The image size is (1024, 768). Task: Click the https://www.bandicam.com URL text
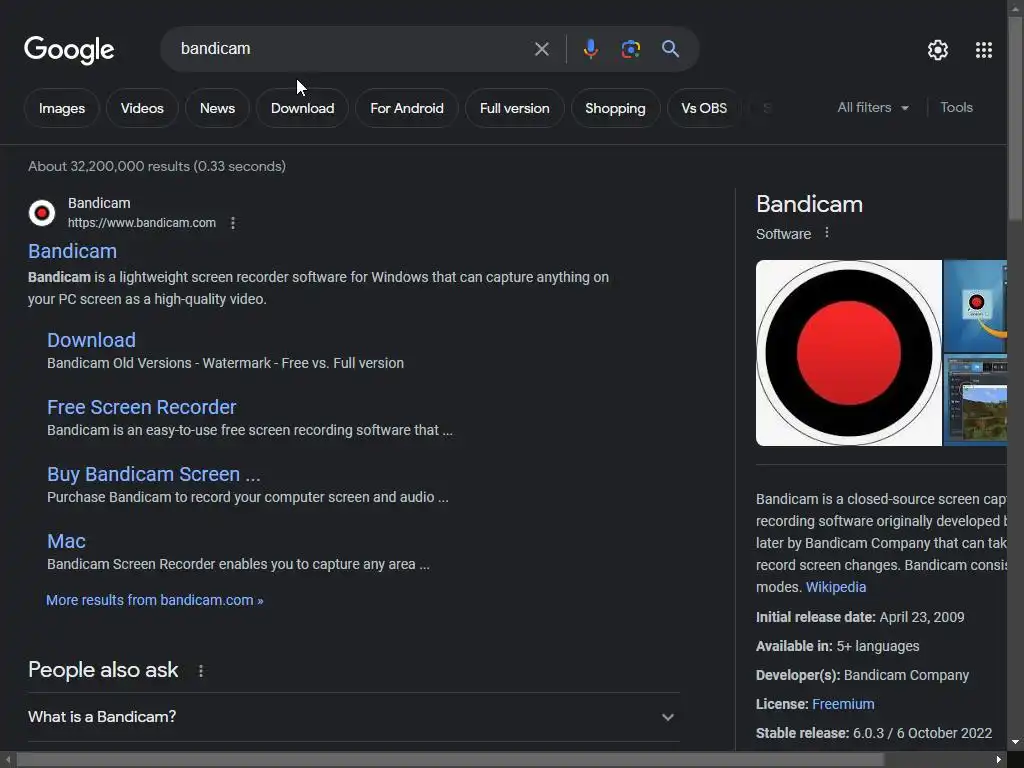142,223
